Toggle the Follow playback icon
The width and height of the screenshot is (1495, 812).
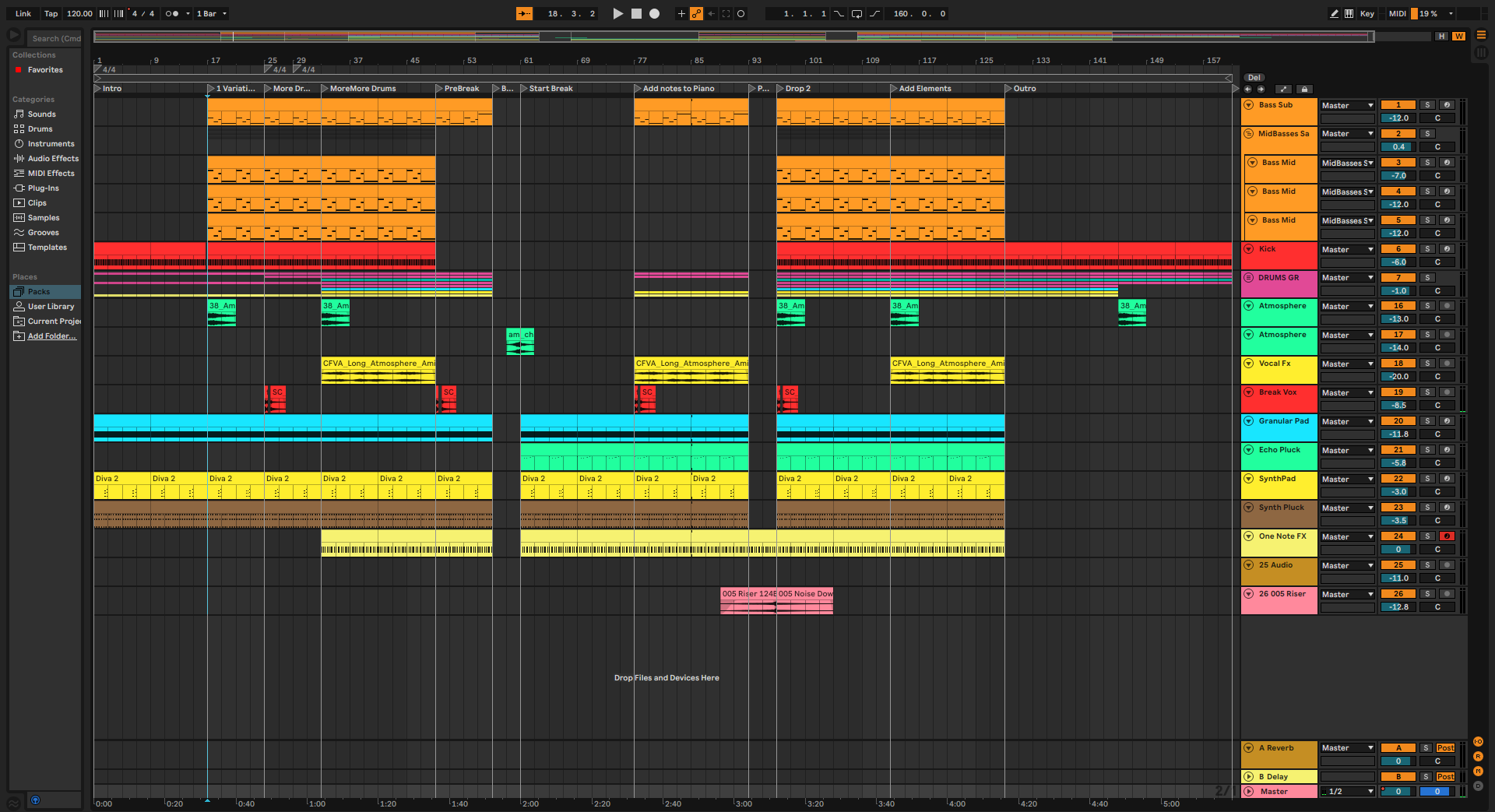[524, 13]
